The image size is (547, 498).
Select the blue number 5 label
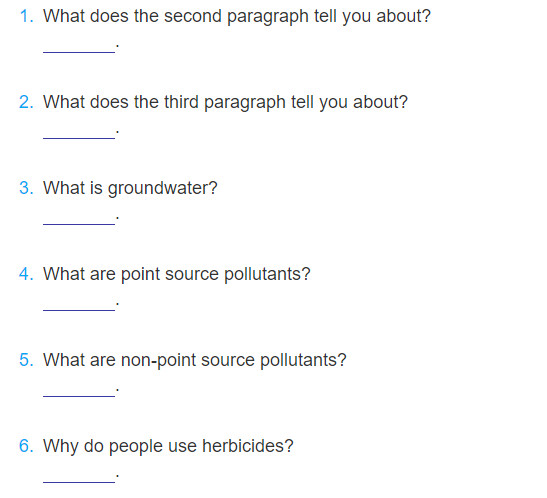point(27,360)
